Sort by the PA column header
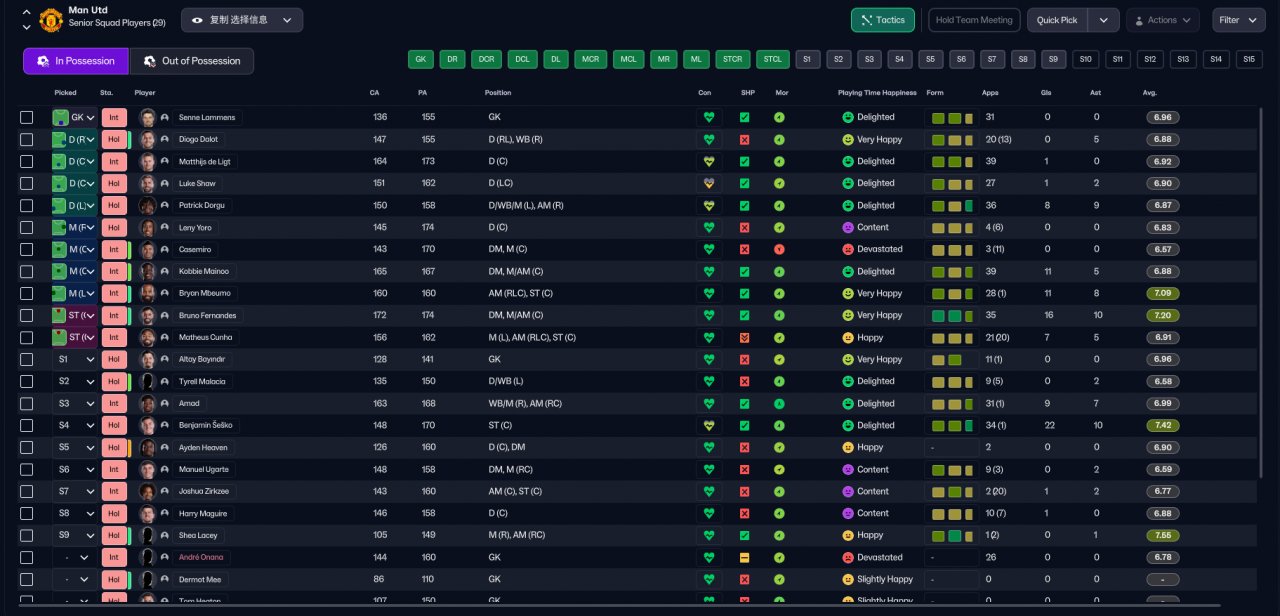The width and height of the screenshot is (1280, 616). click(422, 92)
